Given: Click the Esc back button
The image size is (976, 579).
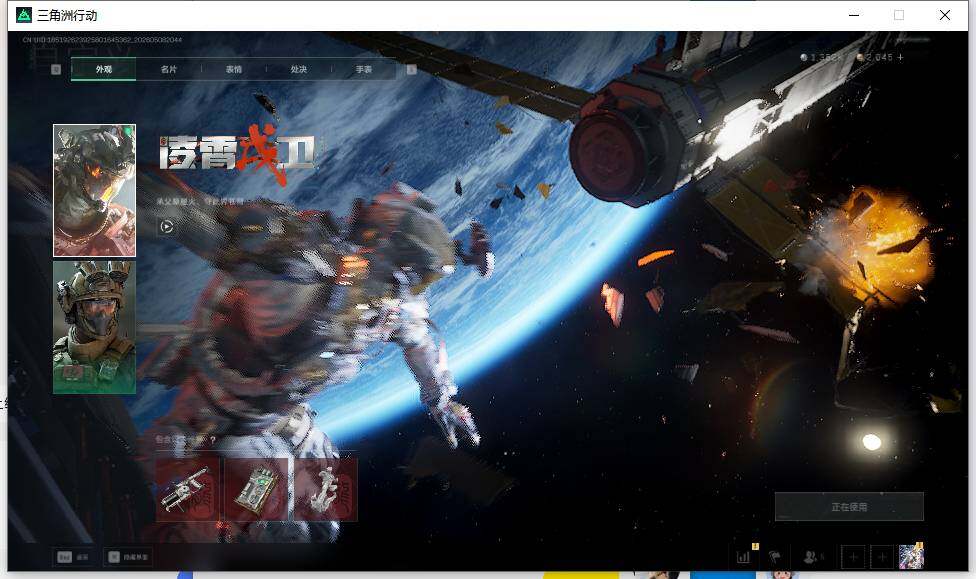Looking at the screenshot, I should click(73, 557).
